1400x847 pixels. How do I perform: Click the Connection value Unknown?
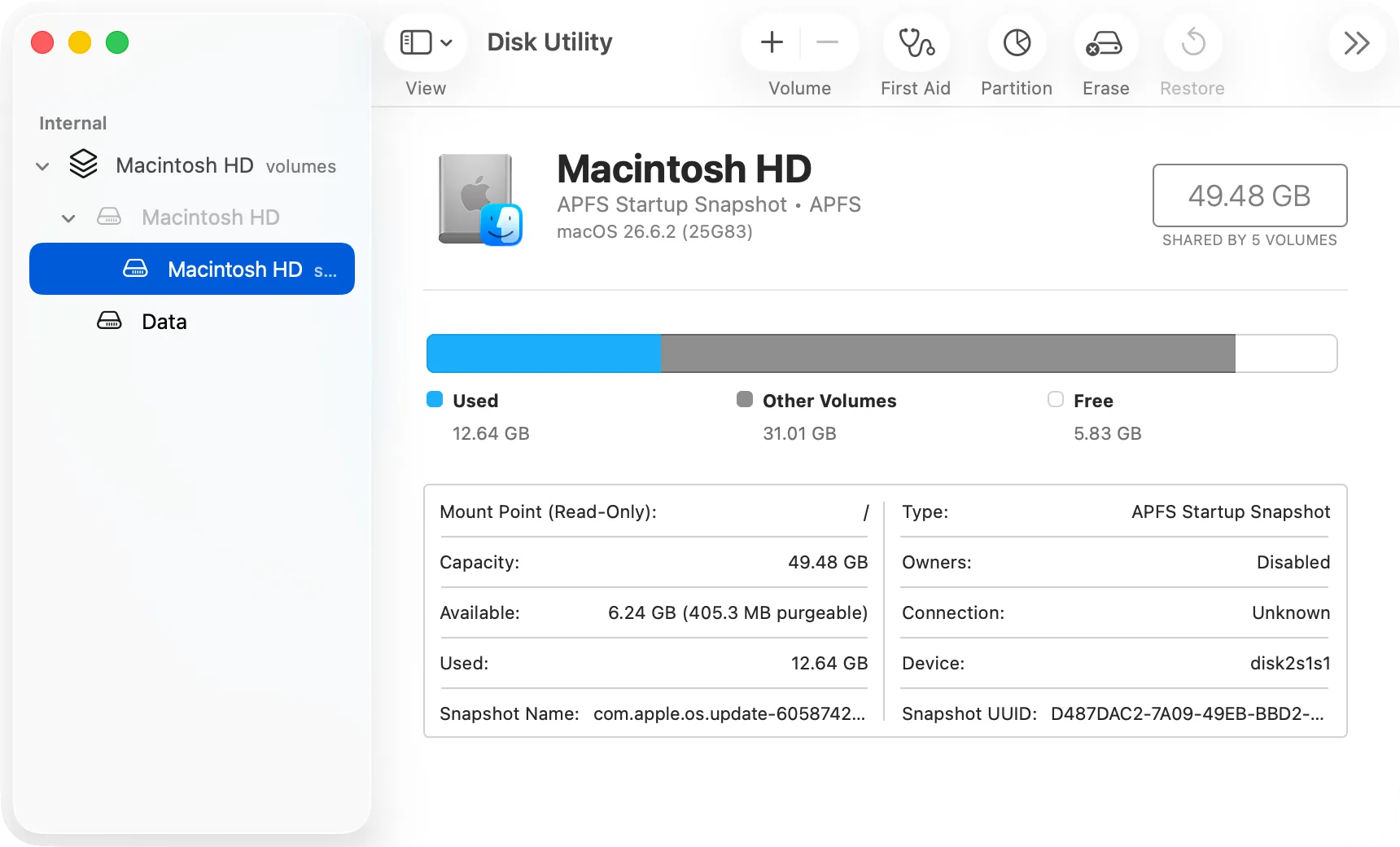pos(1291,613)
